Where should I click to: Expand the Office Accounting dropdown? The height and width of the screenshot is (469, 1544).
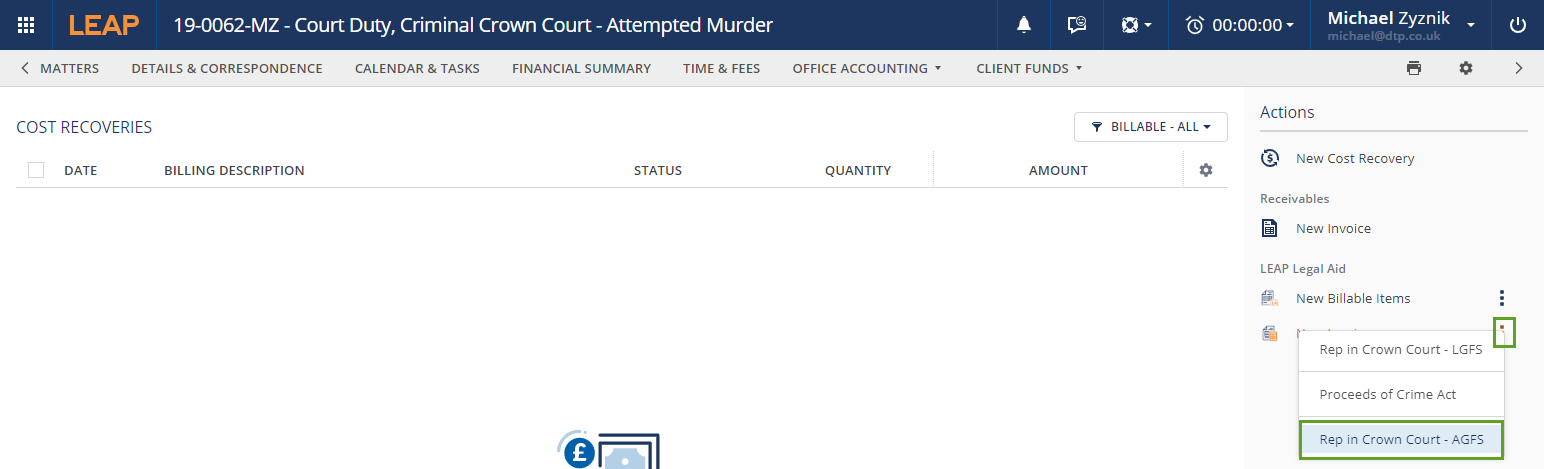tap(866, 68)
